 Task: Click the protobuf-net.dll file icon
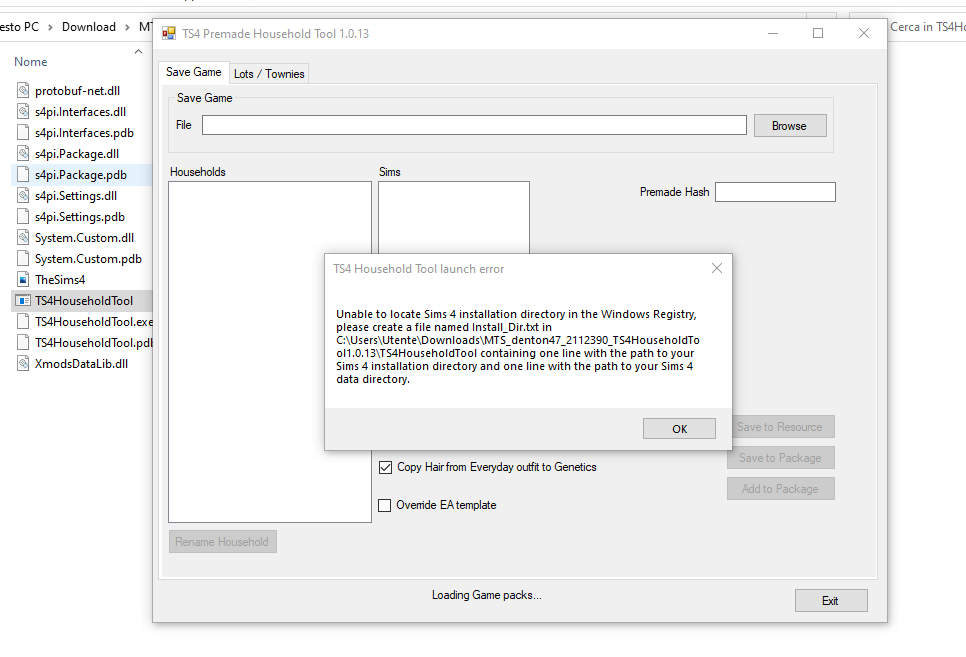23,91
